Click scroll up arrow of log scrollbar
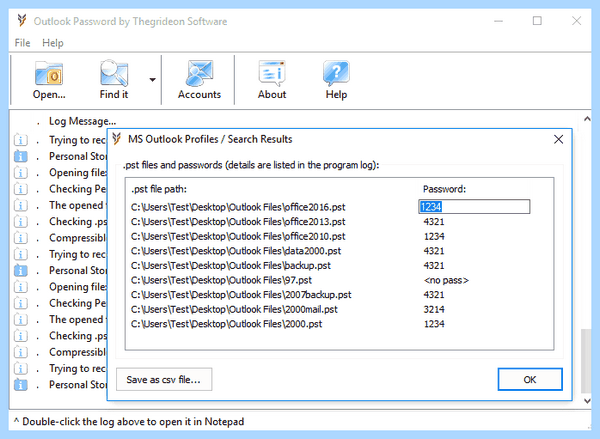The width and height of the screenshot is (600, 439). tap(586, 119)
